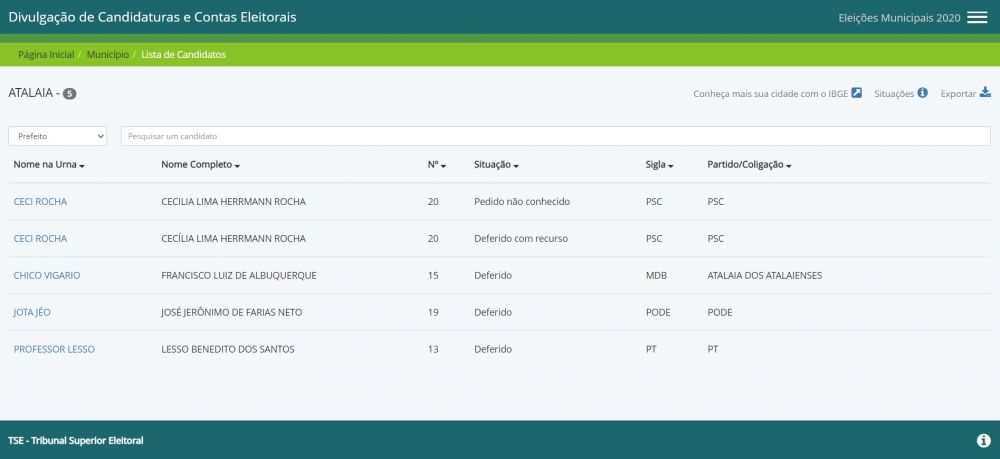
Task: Go to Município breadcrumb
Action: (107, 54)
